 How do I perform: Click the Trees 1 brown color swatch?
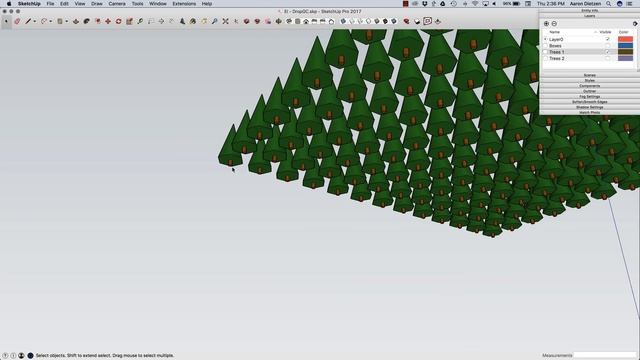[625, 52]
